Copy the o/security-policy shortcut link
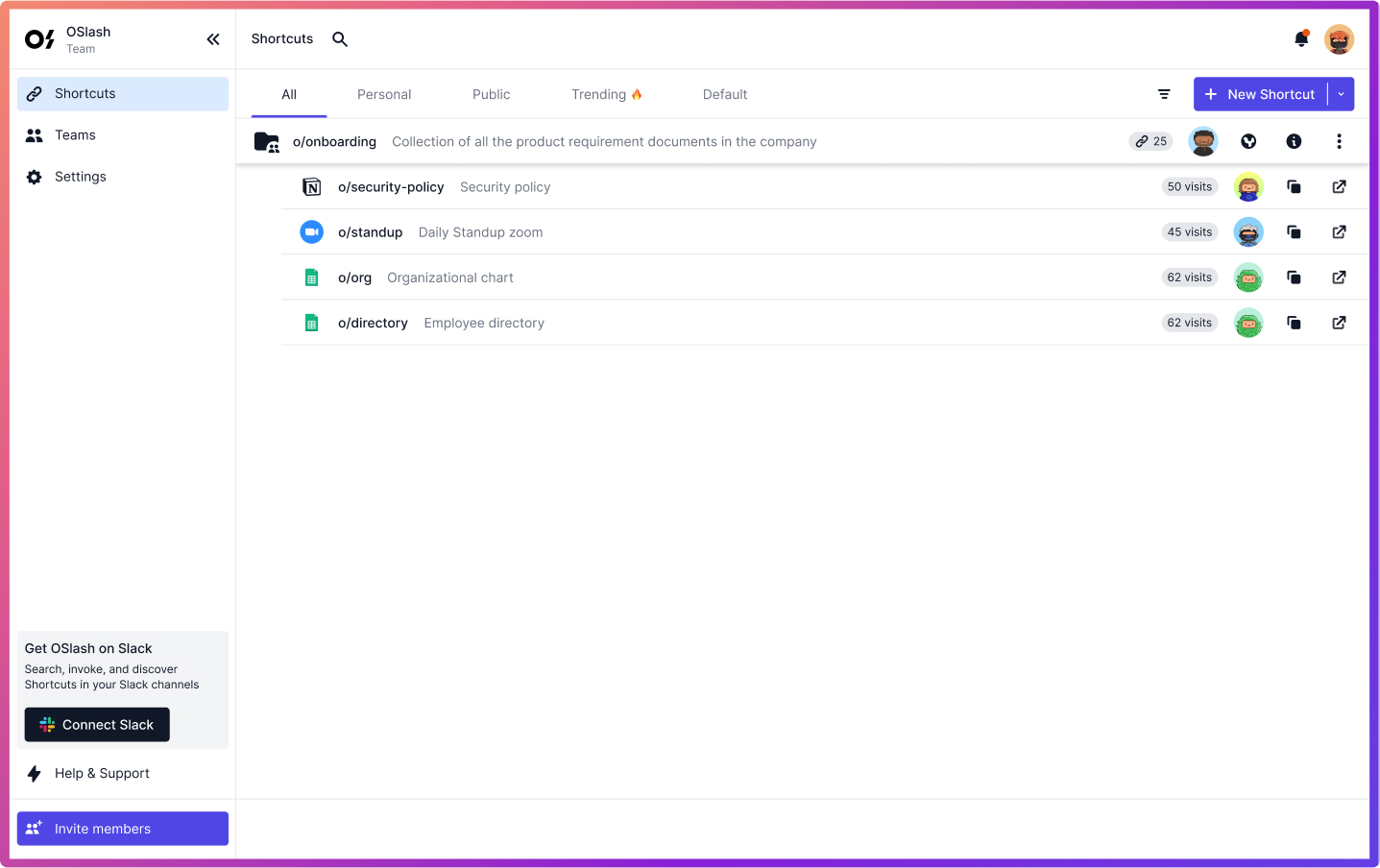 pyautogui.click(x=1294, y=187)
